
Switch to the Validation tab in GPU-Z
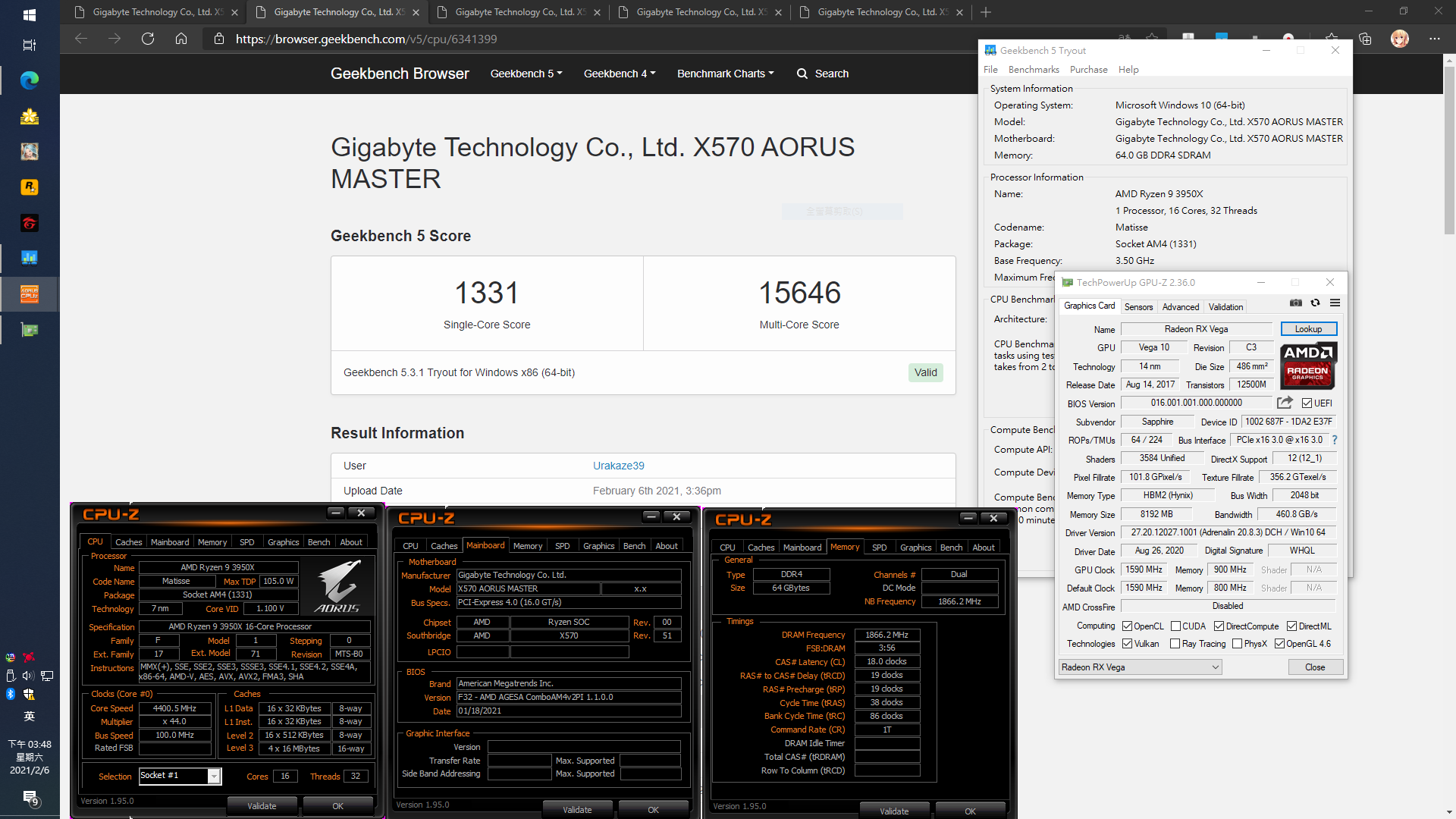1225,307
